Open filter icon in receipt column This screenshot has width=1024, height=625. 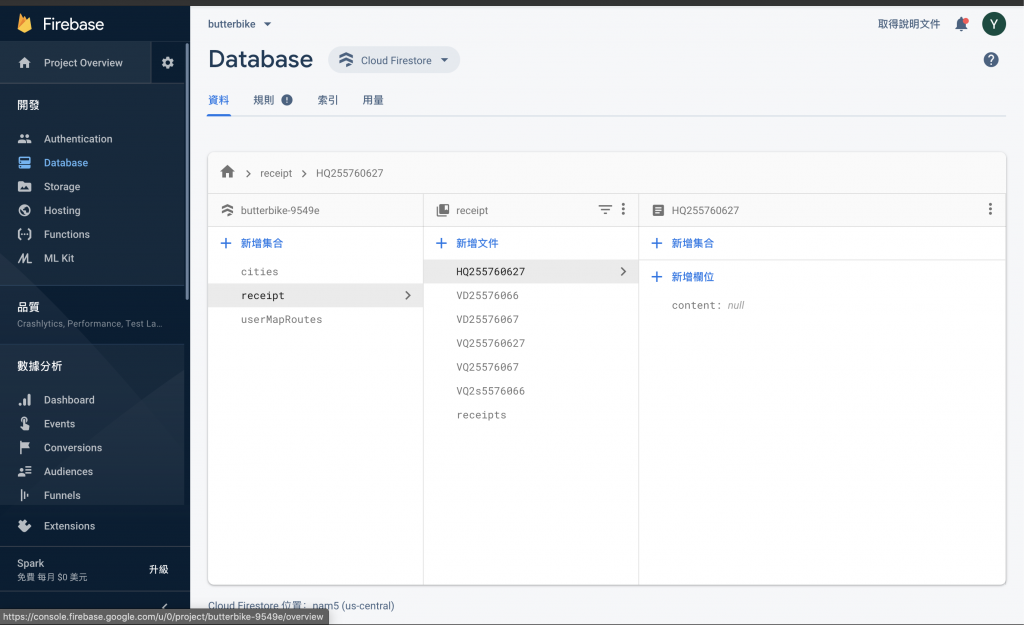pyautogui.click(x=605, y=209)
